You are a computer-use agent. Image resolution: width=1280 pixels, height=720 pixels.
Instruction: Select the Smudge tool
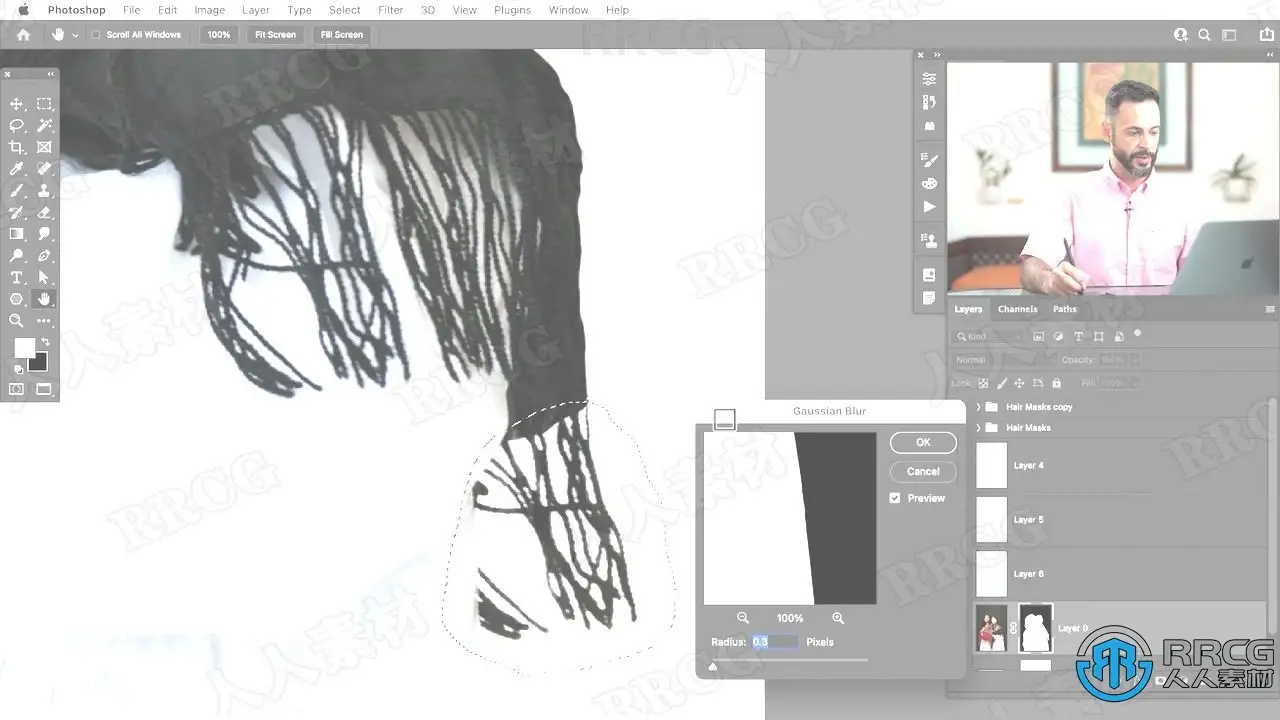click(44, 234)
